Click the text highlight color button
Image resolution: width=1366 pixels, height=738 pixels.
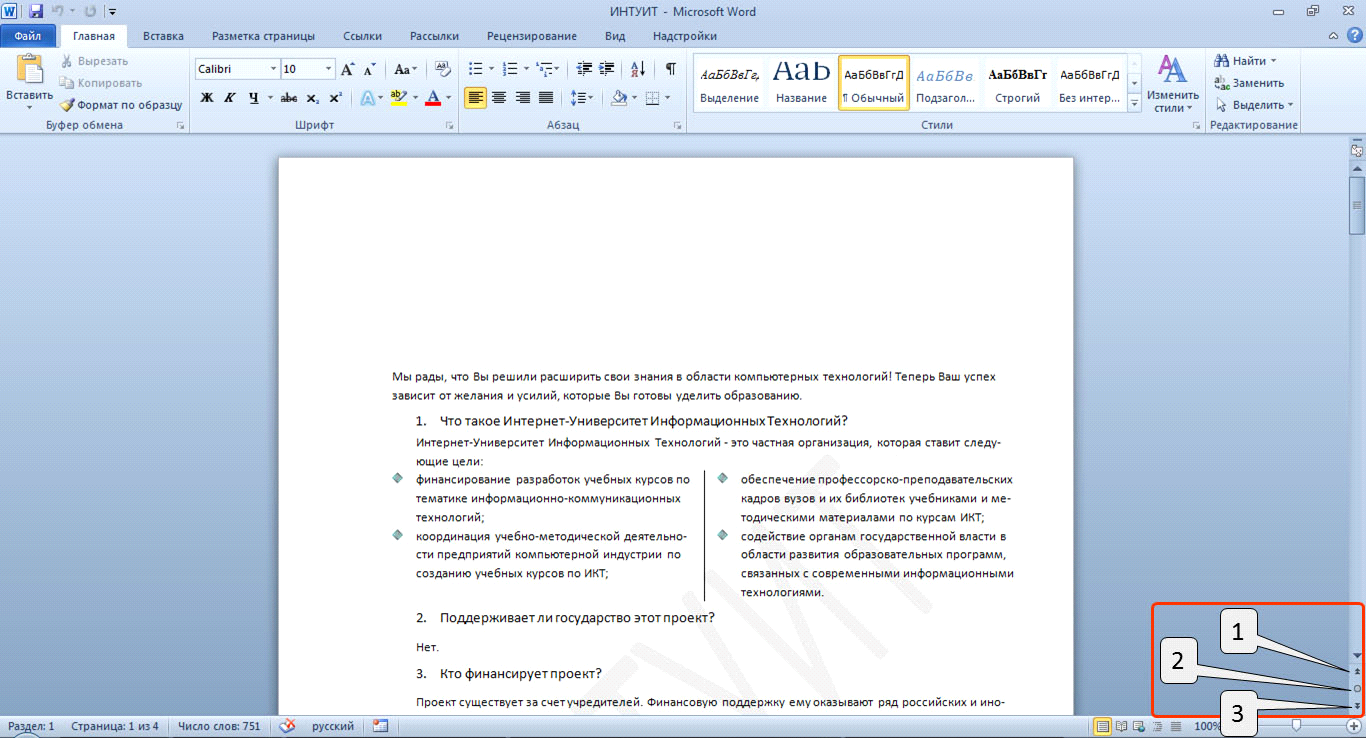point(398,98)
